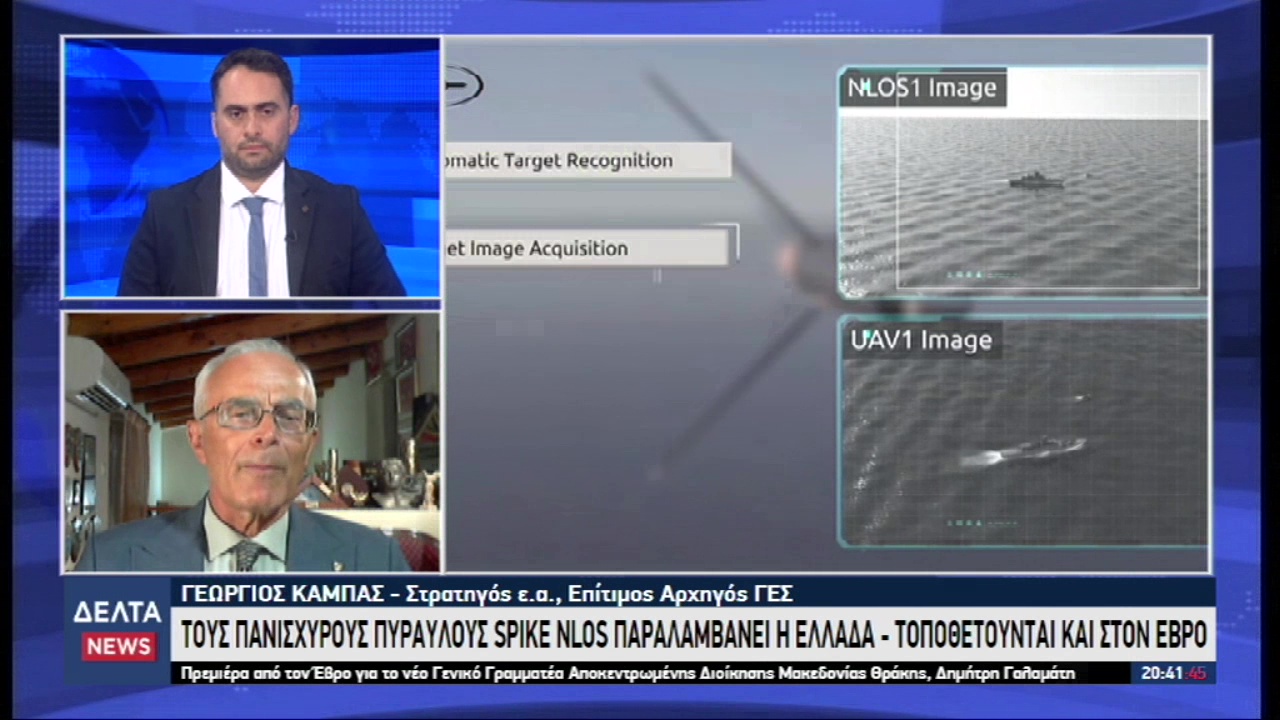Select the elderly guest's video feed
Image resolution: width=1280 pixels, height=720 pixels.
click(x=252, y=442)
